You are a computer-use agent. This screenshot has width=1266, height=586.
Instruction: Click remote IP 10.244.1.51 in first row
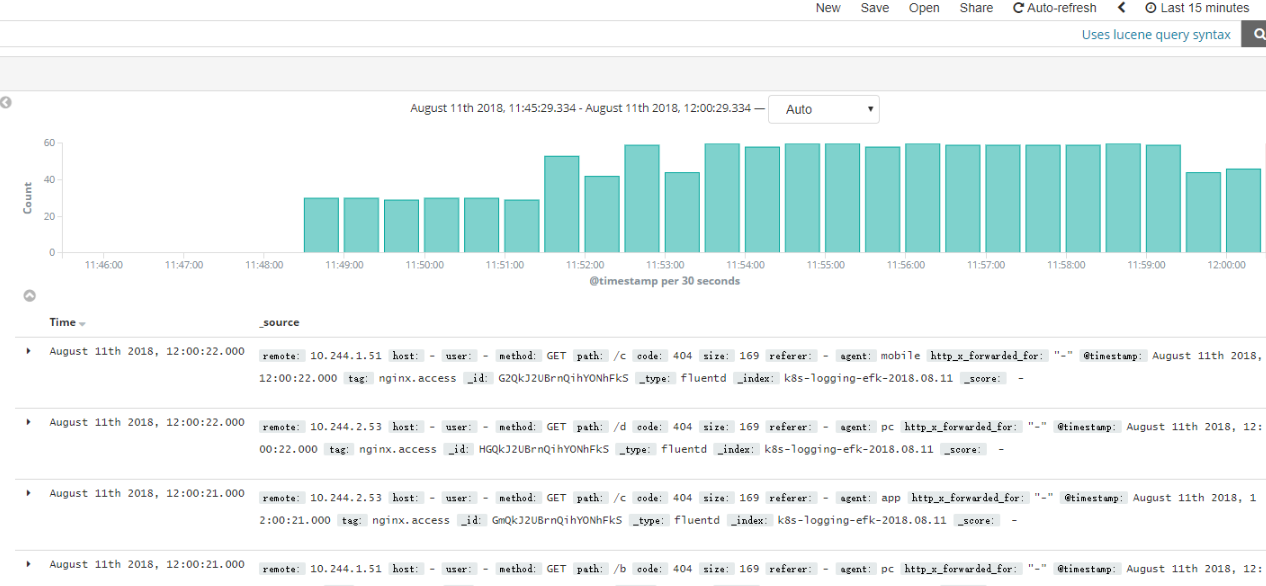coord(346,355)
